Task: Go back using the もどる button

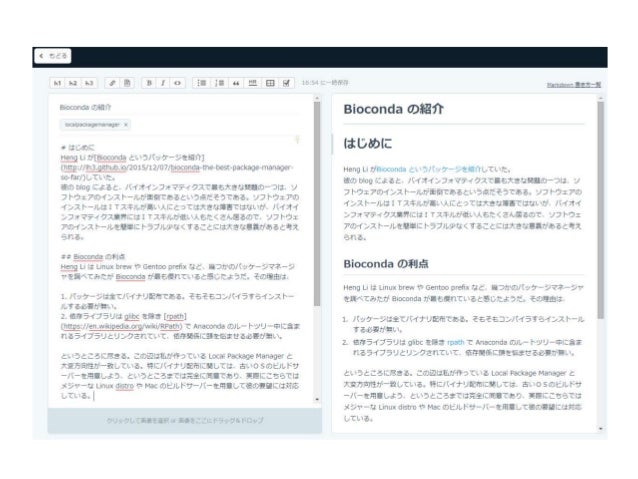Action: (x=53, y=56)
